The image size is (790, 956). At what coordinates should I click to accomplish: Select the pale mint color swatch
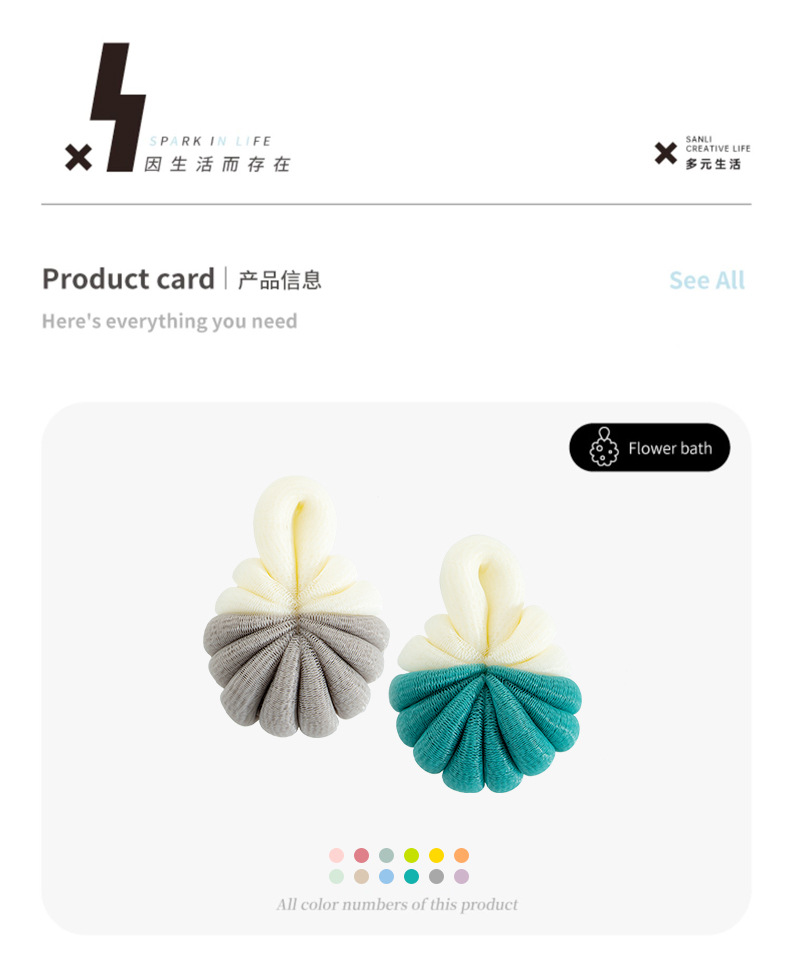click(336, 876)
